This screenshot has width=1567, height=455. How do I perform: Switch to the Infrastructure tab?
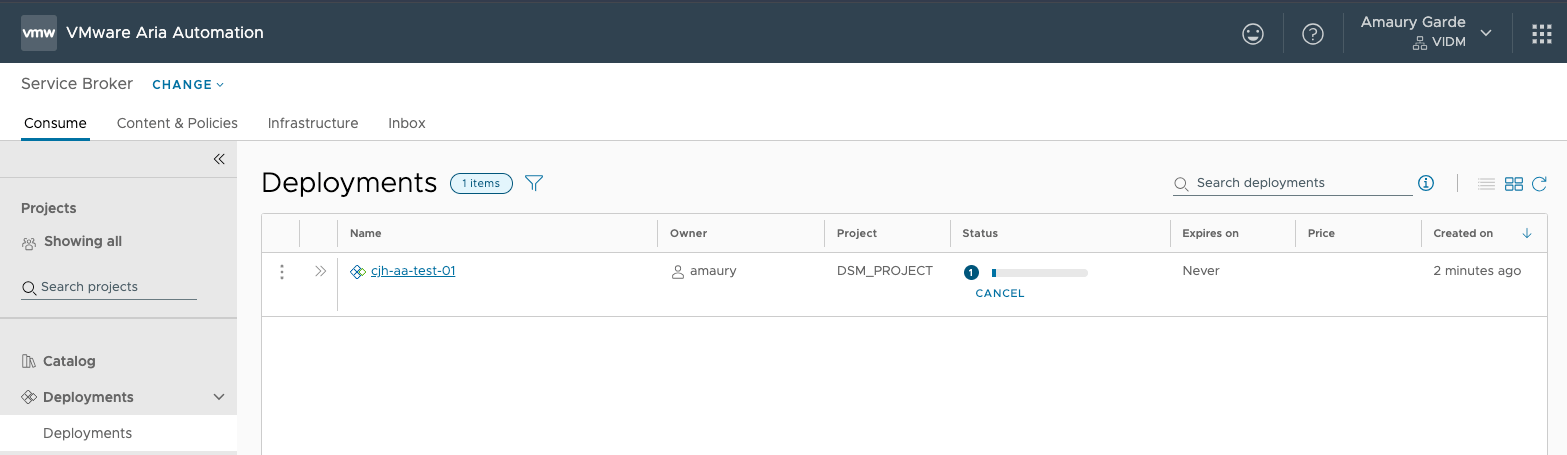point(313,123)
